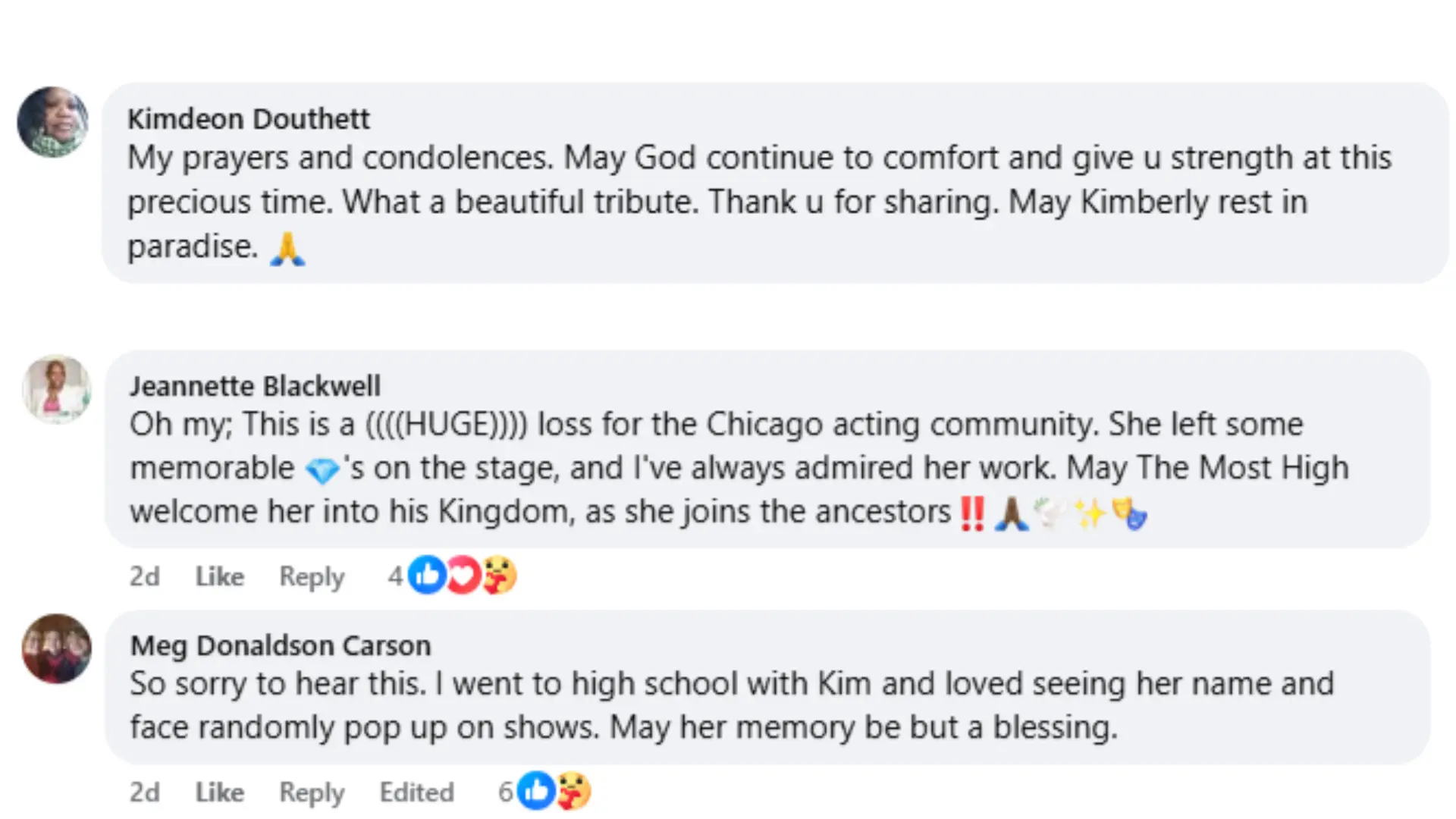The height and width of the screenshot is (819, 1456).
Task: Open Kimdeon Douthett's profile picture
Action: pos(53,121)
